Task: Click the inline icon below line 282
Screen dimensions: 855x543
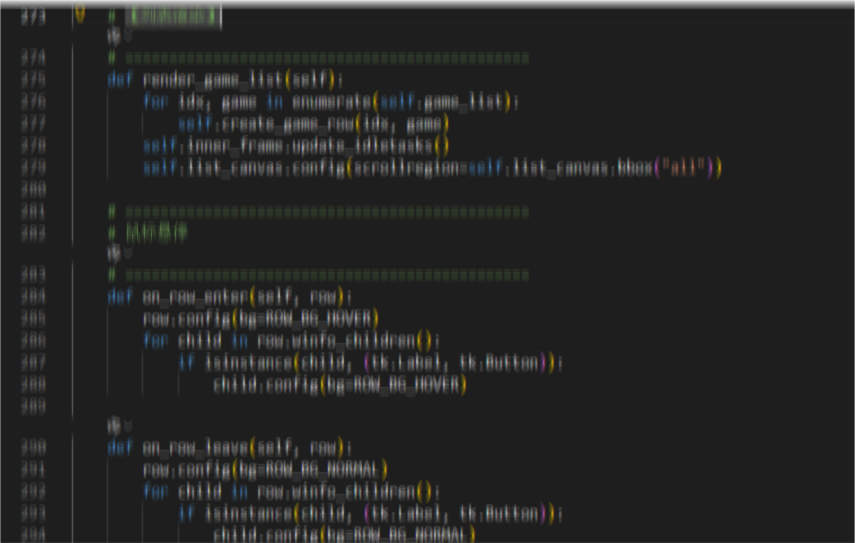Action: click(x=113, y=253)
